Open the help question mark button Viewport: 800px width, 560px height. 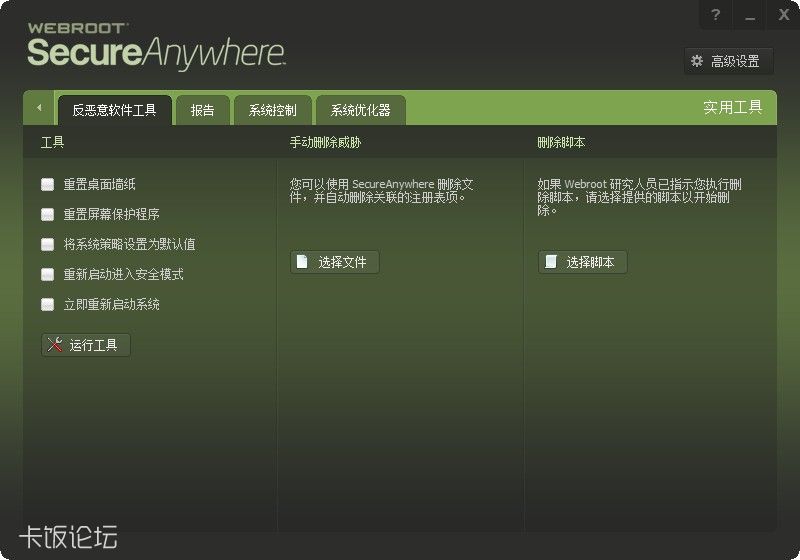pyautogui.click(x=716, y=15)
